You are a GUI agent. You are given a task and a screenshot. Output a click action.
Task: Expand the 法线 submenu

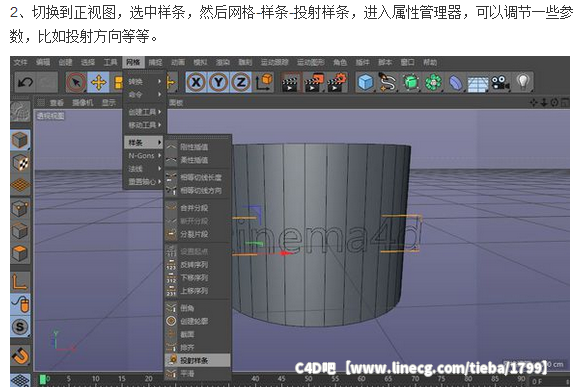pos(145,169)
